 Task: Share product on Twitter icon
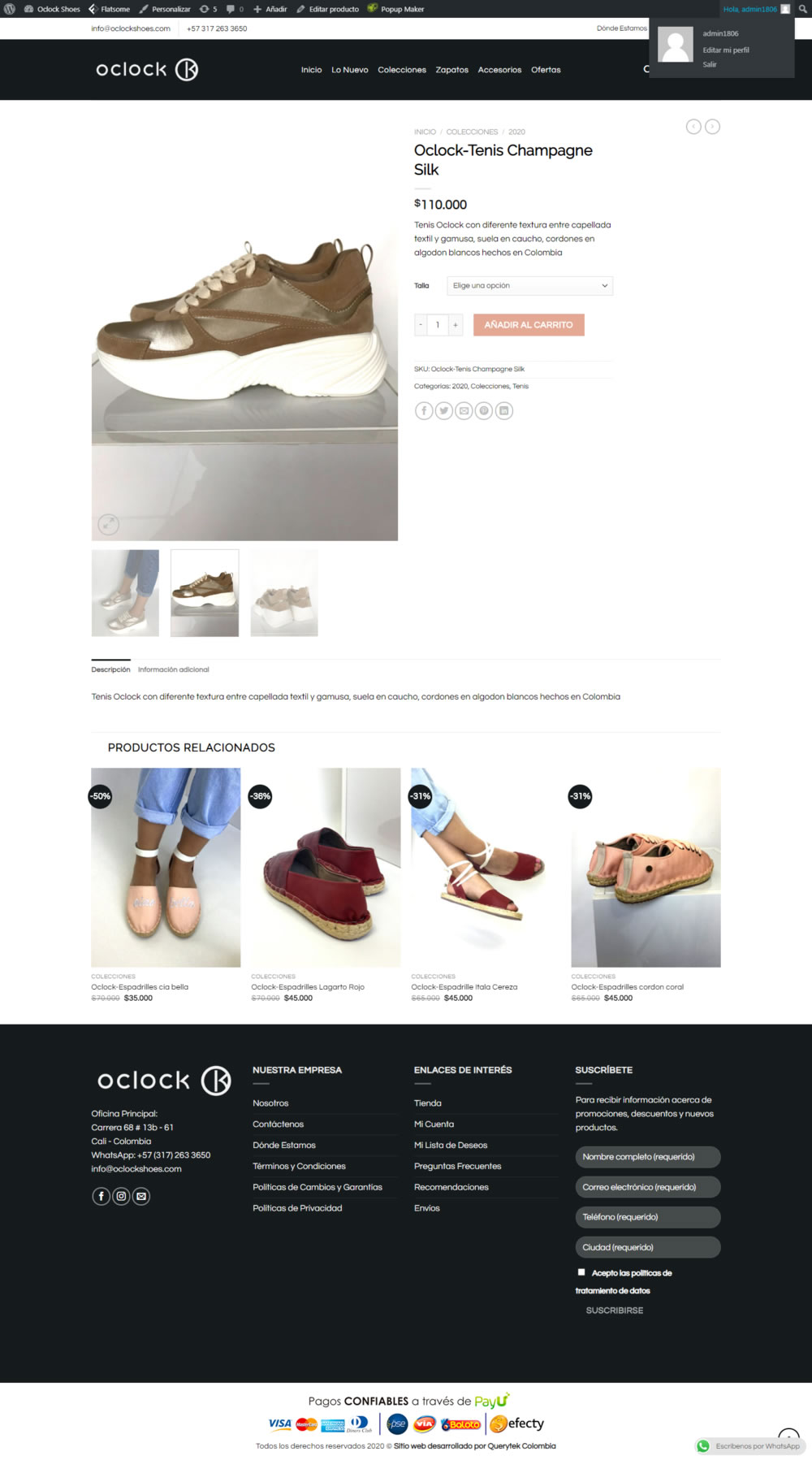point(444,411)
